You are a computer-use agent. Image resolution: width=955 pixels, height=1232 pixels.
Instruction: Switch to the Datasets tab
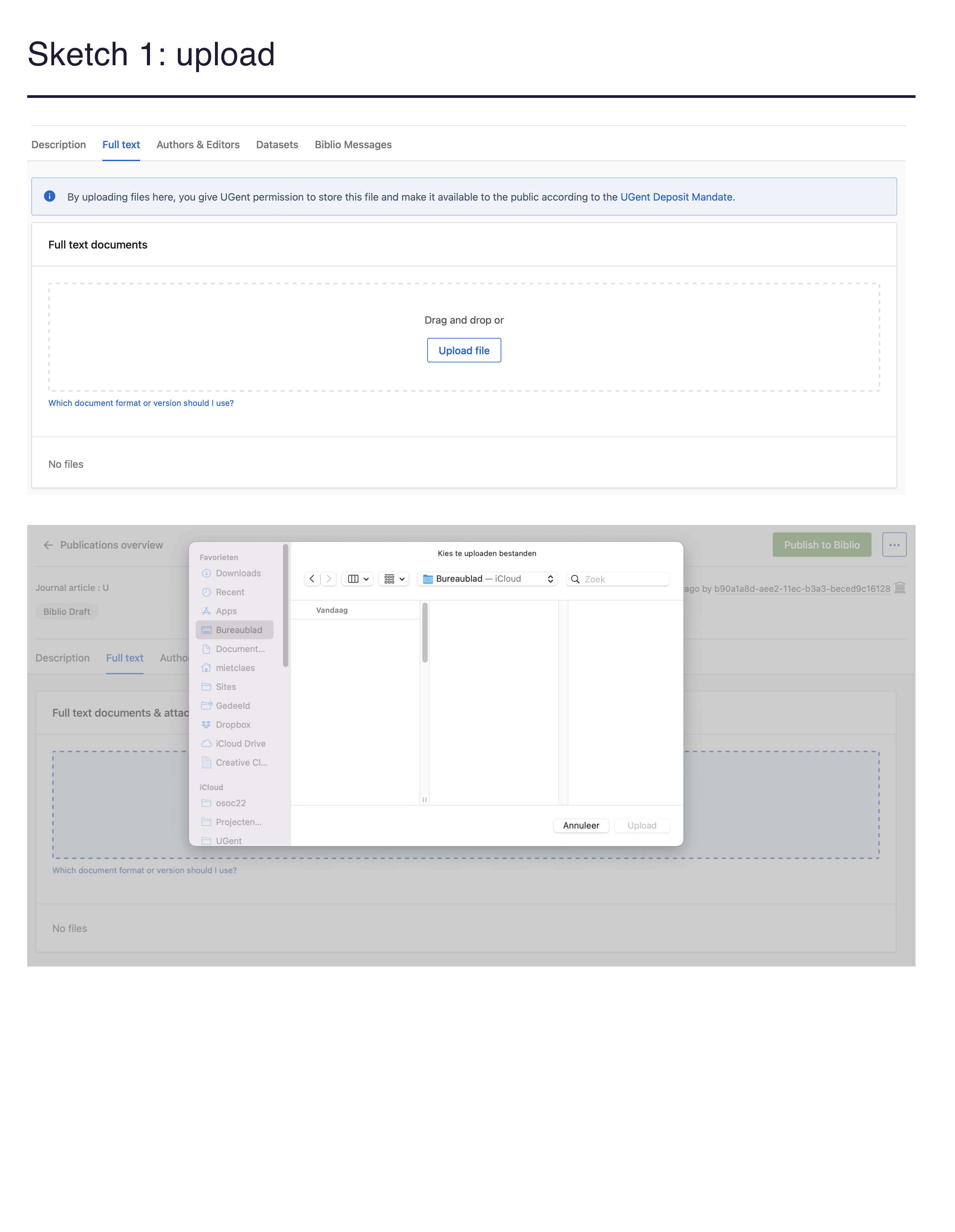pos(277,144)
